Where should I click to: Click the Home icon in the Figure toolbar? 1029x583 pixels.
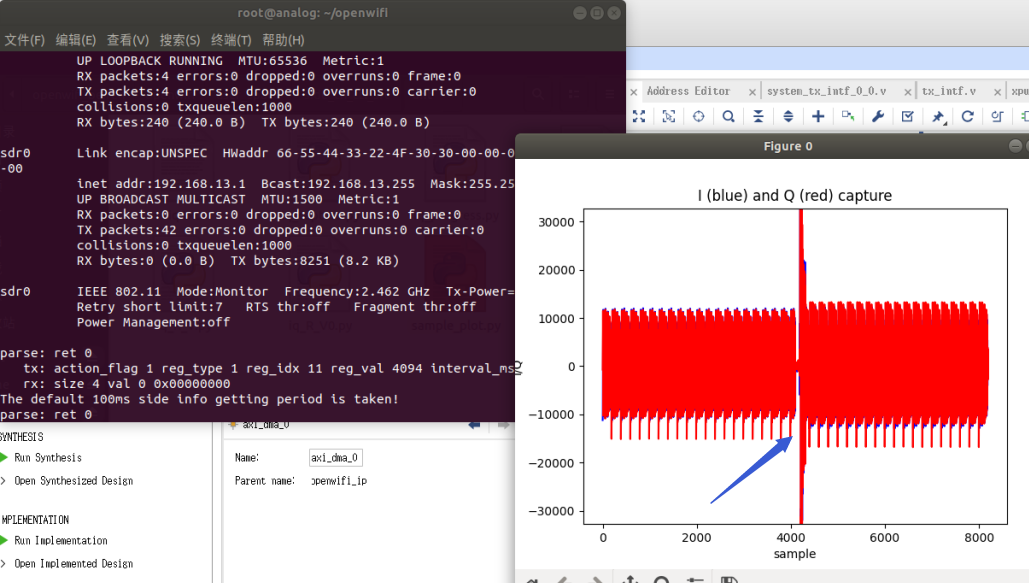[x=533, y=579]
